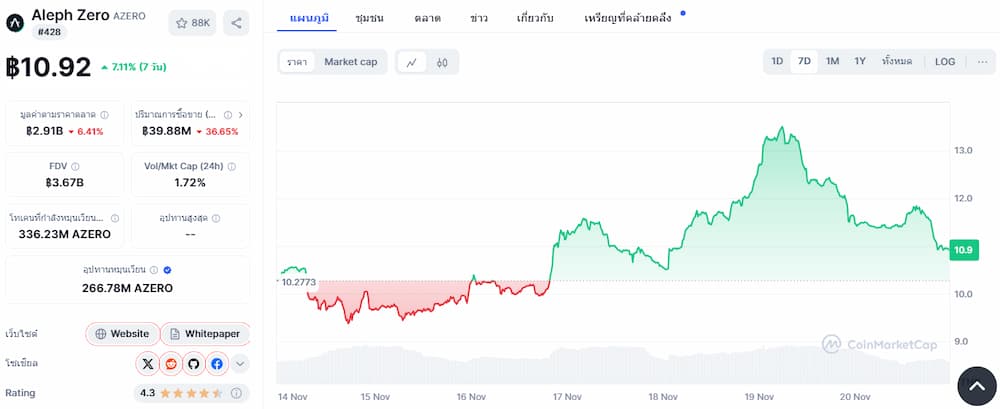The height and width of the screenshot is (409, 1000).
Task: Click the 10.9 current price chart label
Action: tap(964, 250)
